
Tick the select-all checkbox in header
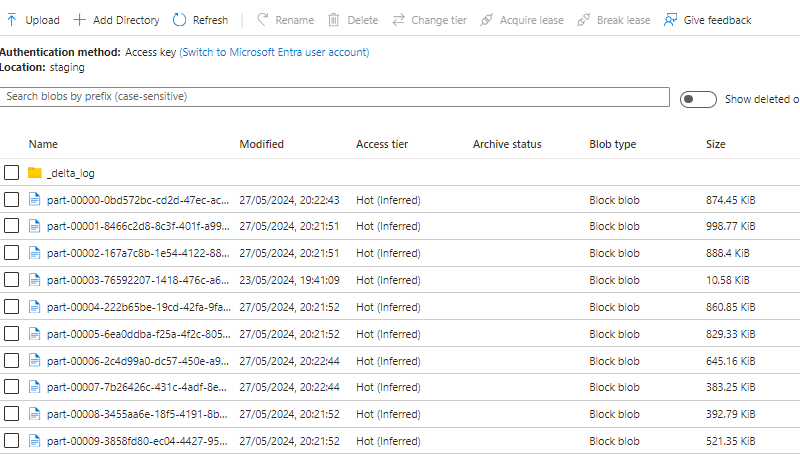(x=11, y=145)
